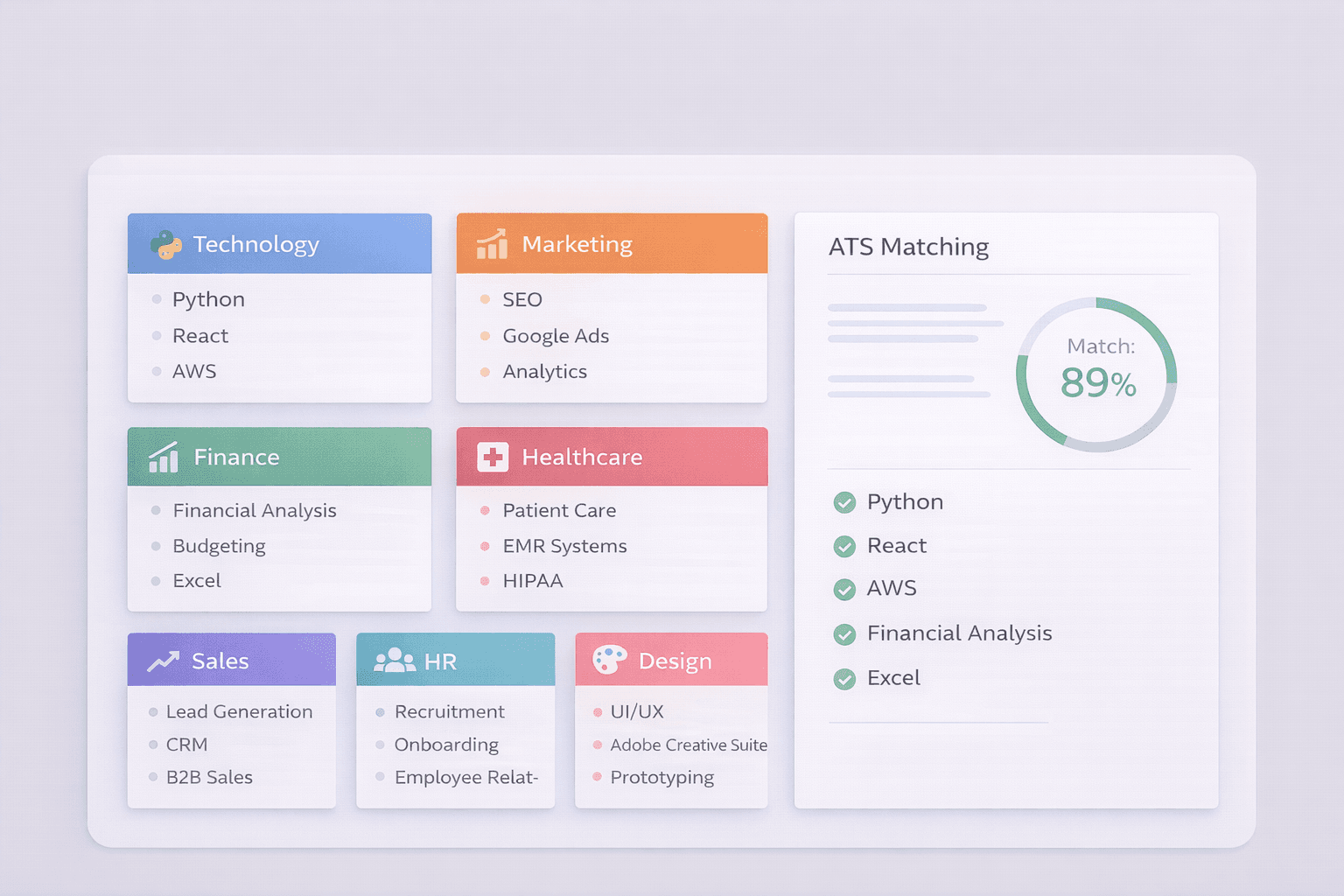Toggle the AWS match checkmark

click(844, 589)
